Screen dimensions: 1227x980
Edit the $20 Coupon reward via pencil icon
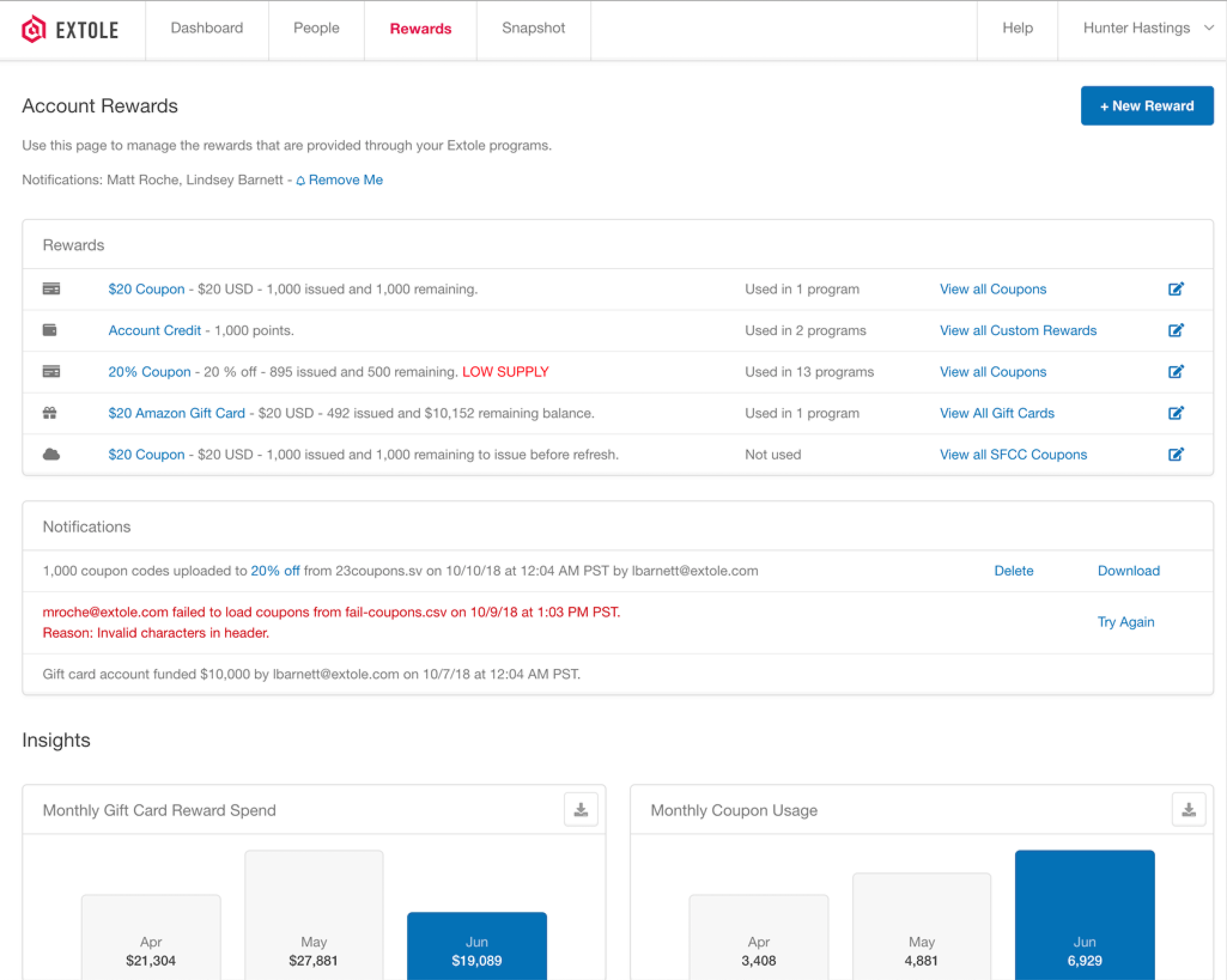[x=1176, y=289]
